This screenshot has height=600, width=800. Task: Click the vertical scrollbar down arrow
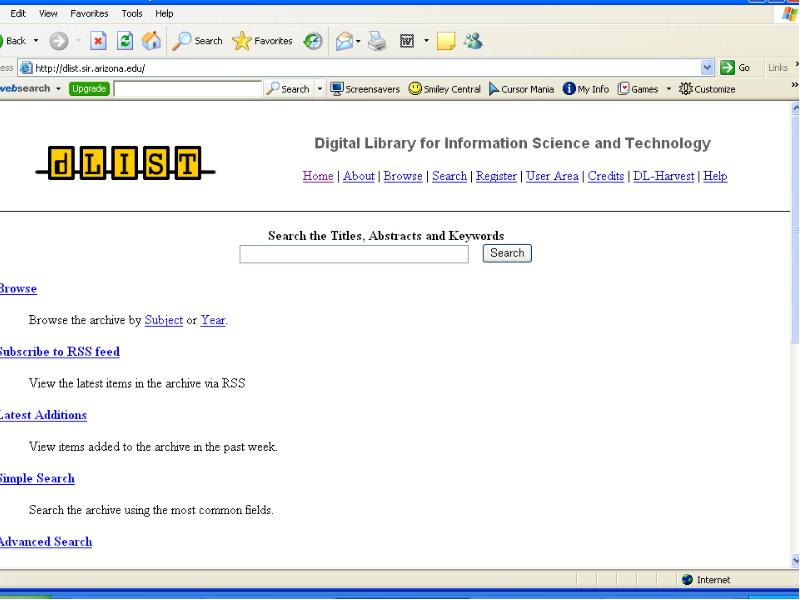[x=795, y=562]
